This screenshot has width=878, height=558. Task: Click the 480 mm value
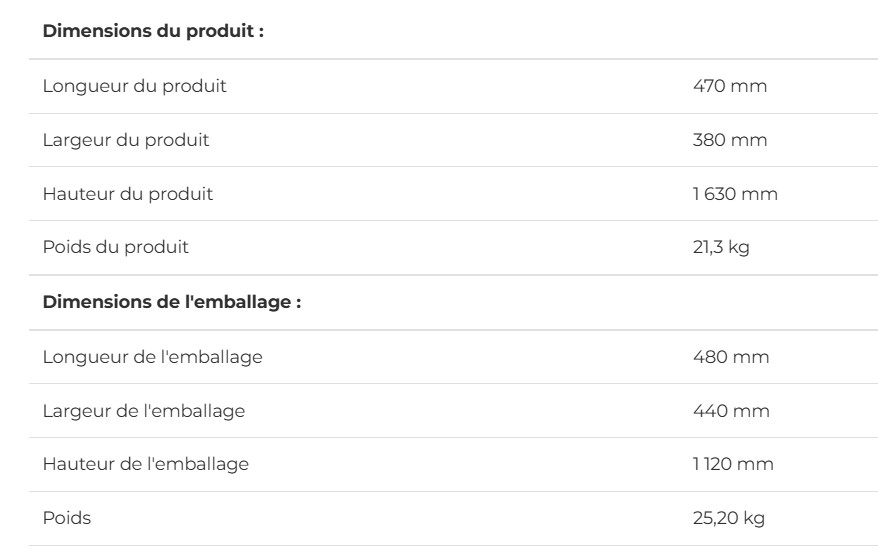pos(731,357)
